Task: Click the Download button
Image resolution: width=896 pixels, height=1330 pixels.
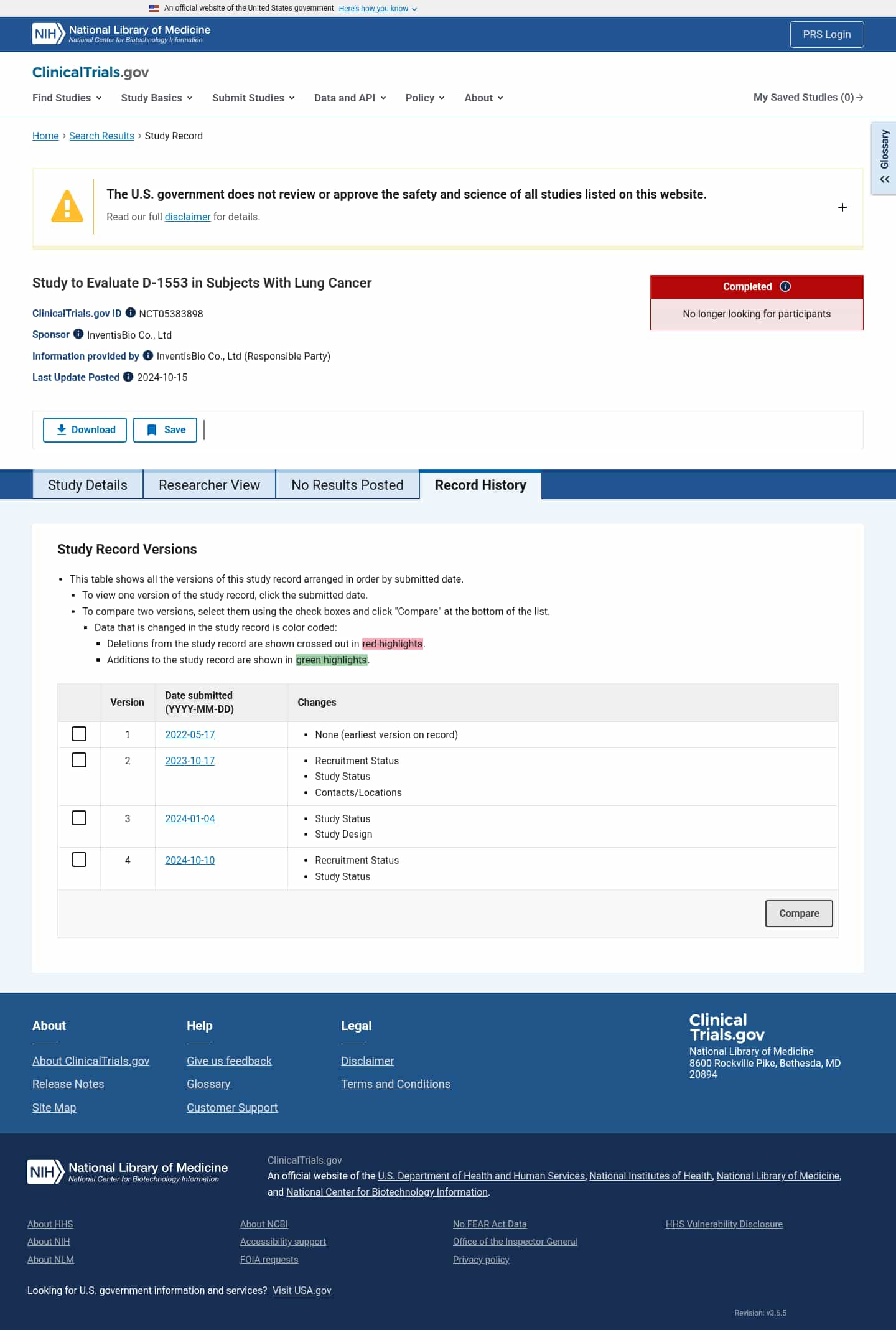Action: [85, 430]
